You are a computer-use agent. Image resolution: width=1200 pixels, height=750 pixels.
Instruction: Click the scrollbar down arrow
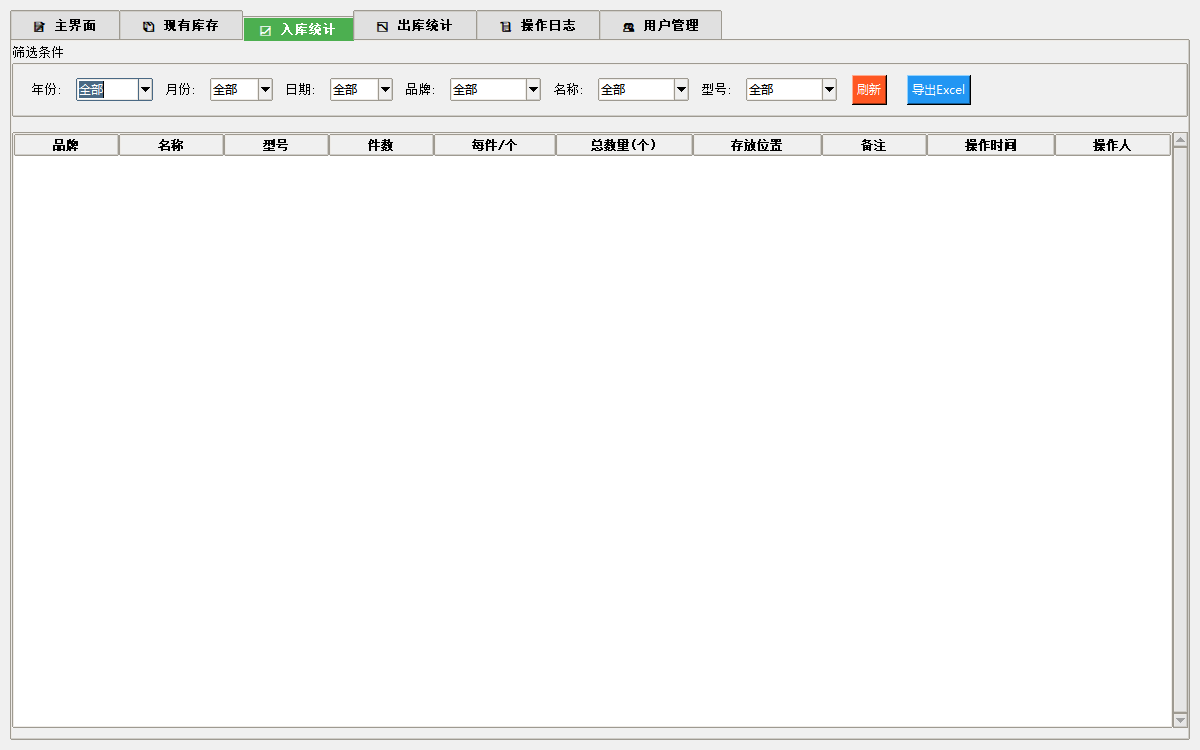1180,719
